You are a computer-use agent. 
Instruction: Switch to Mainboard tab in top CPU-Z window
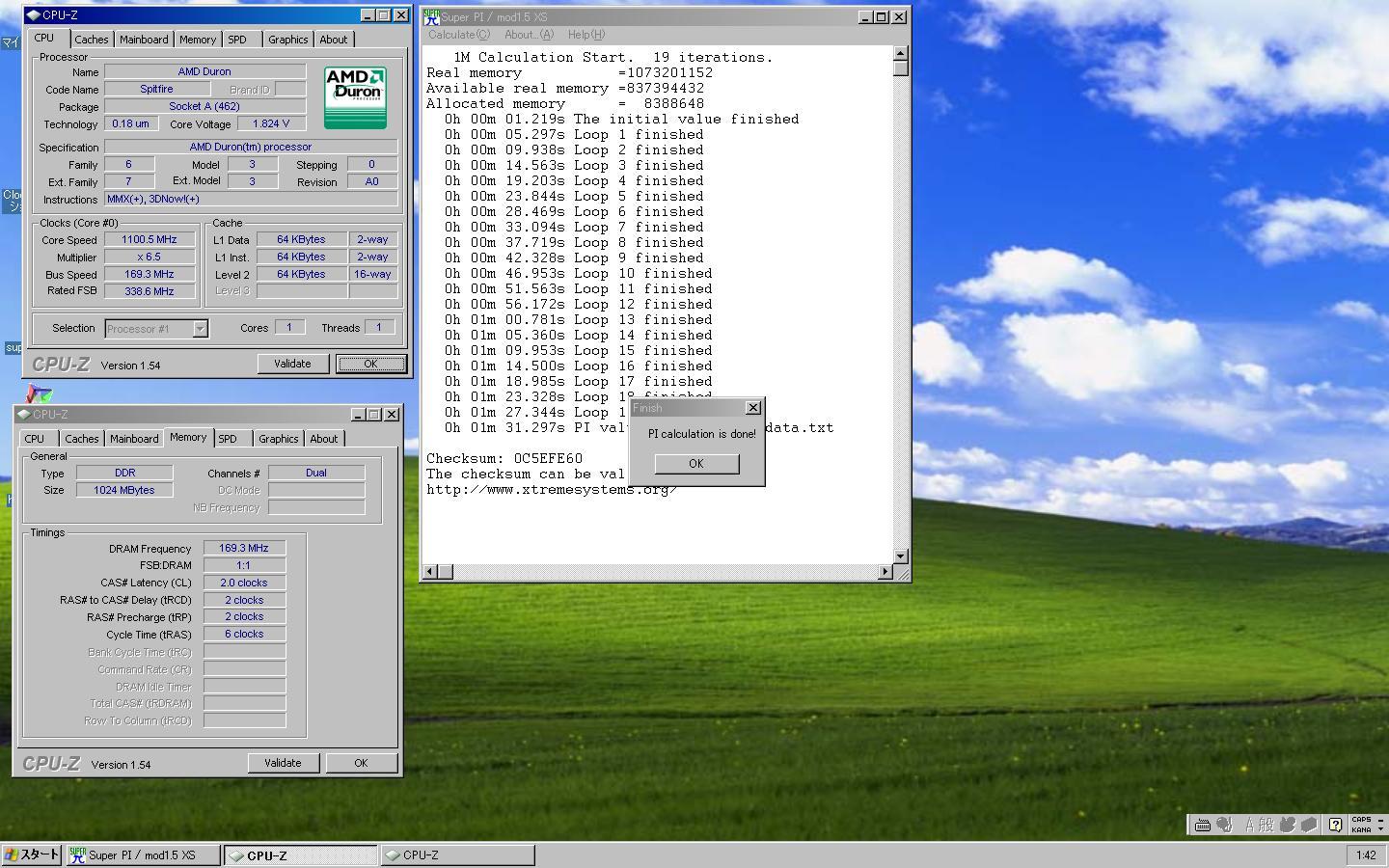pyautogui.click(x=144, y=40)
